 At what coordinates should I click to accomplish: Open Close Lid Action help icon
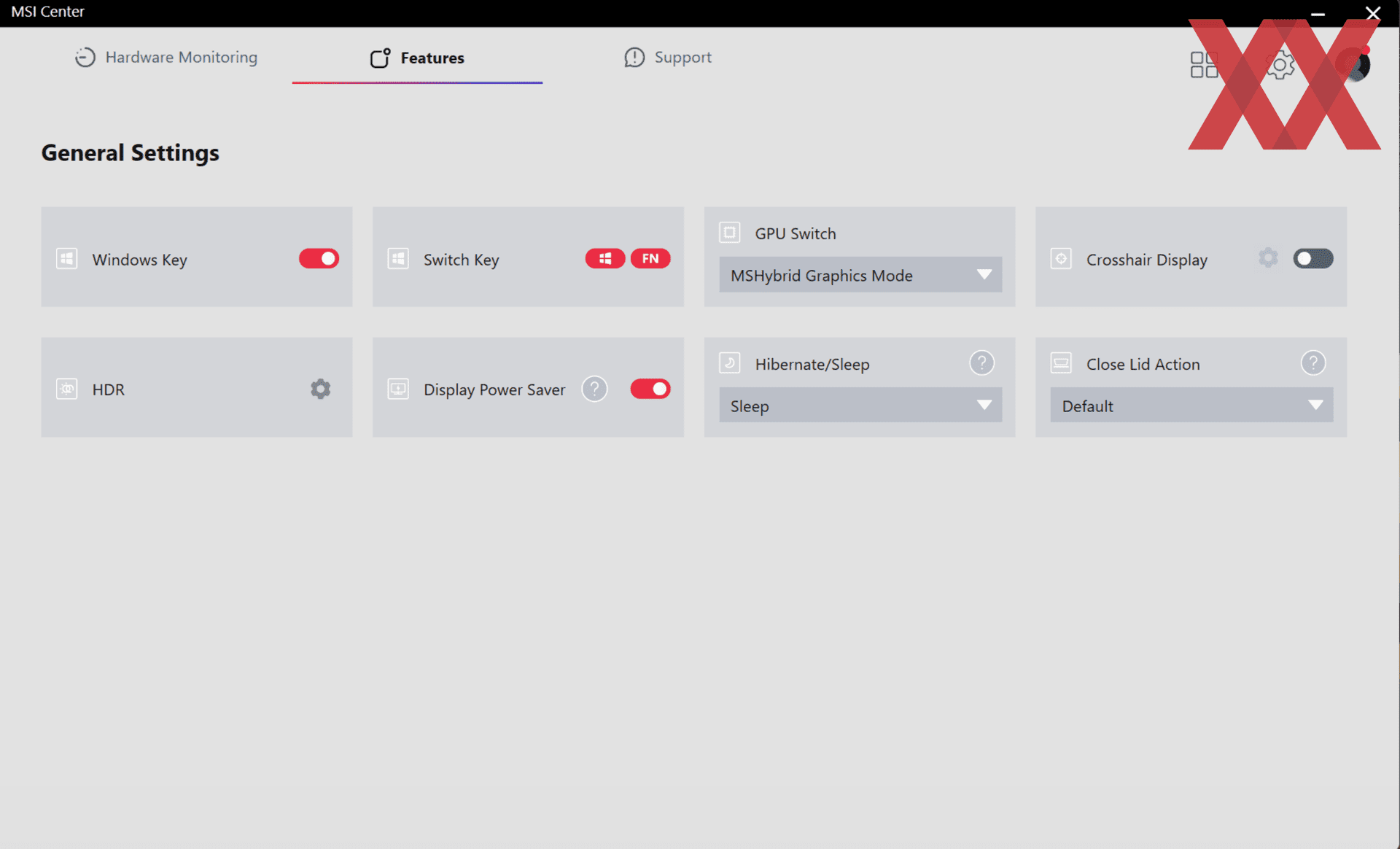pyautogui.click(x=1313, y=363)
